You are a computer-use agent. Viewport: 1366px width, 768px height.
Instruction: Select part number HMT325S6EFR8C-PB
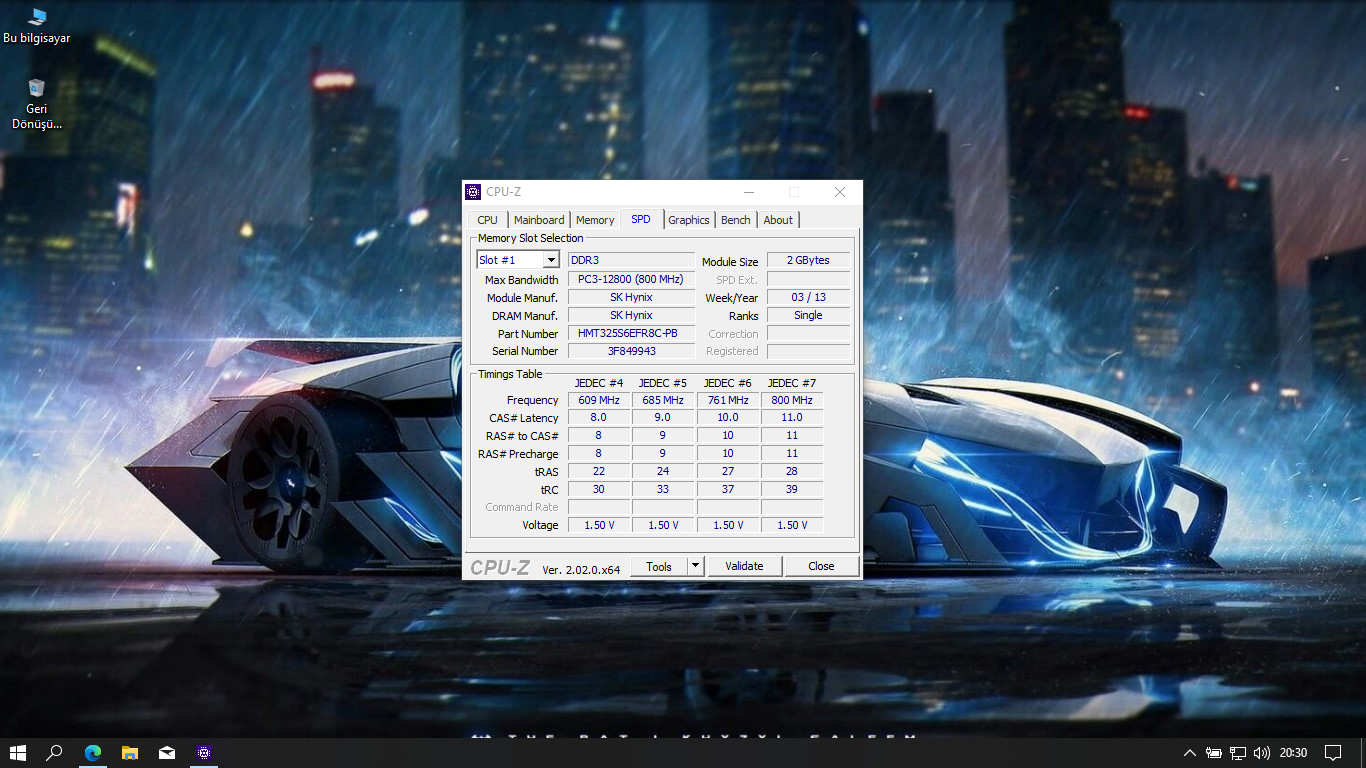[631, 334]
